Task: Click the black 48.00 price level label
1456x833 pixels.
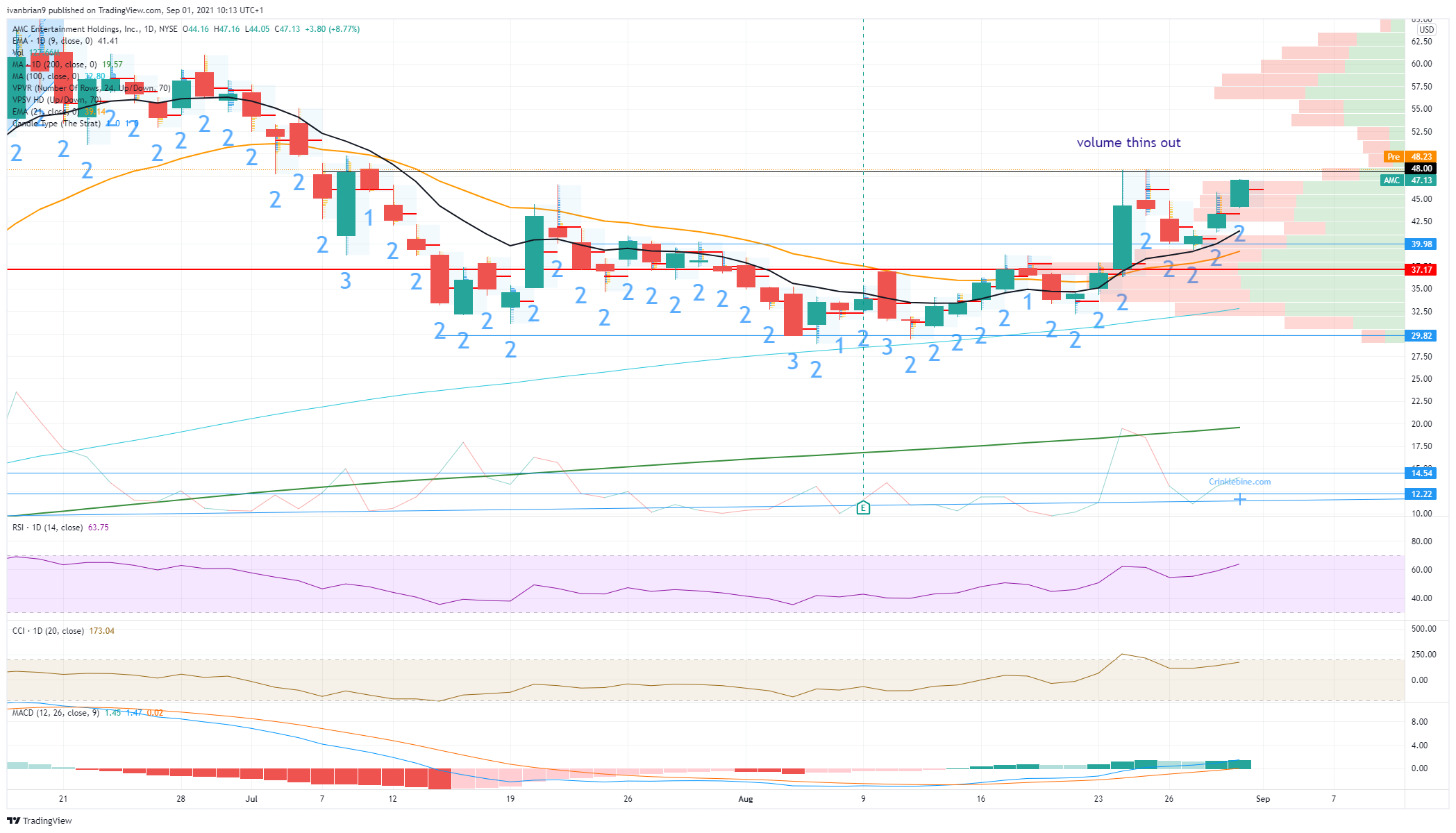Action: click(x=1421, y=169)
